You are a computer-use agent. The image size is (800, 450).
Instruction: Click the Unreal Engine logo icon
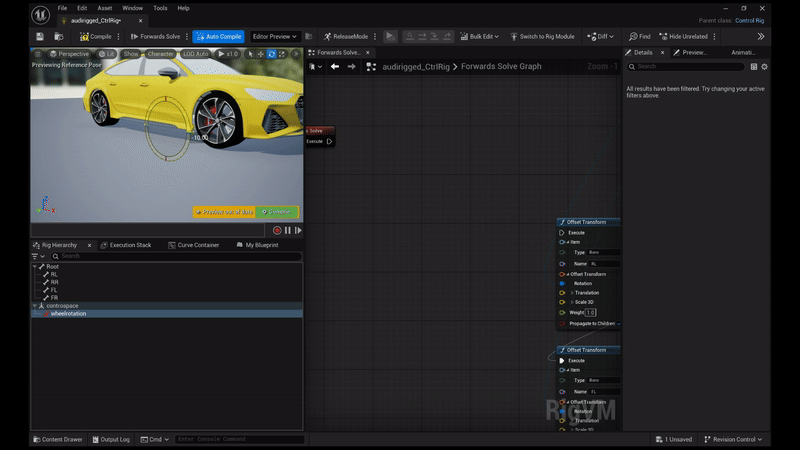pos(40,15)
